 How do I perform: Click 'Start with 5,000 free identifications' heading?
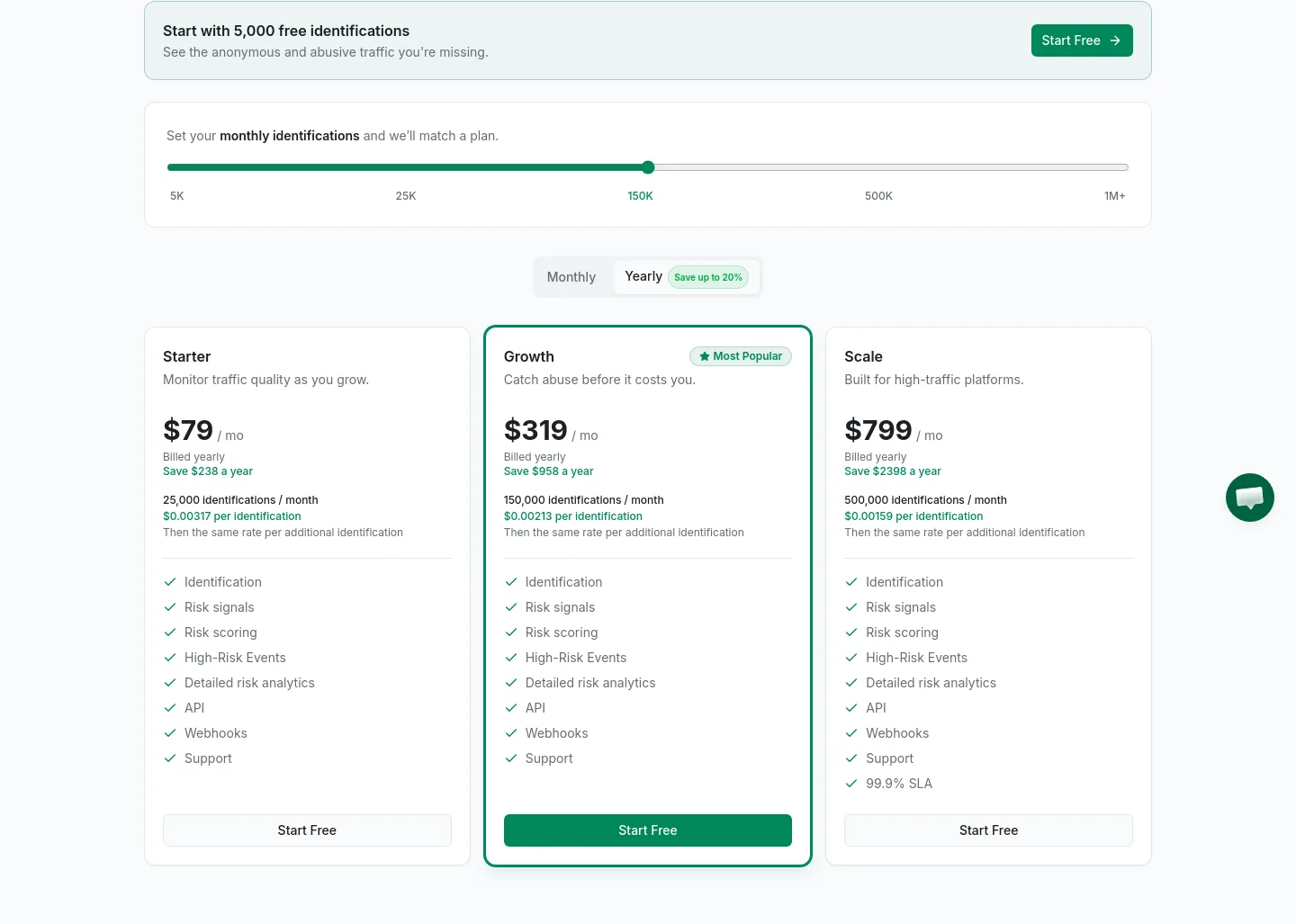point(286,31)
